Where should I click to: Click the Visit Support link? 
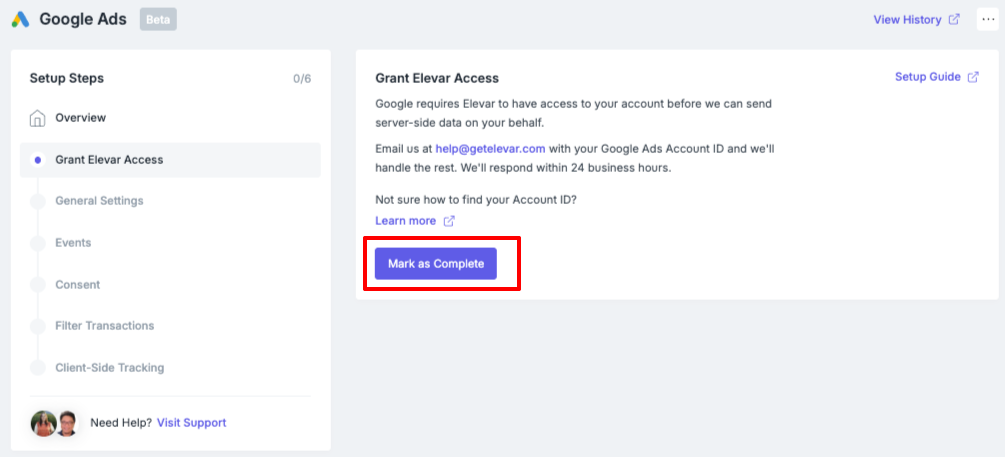tap(192, 422)
